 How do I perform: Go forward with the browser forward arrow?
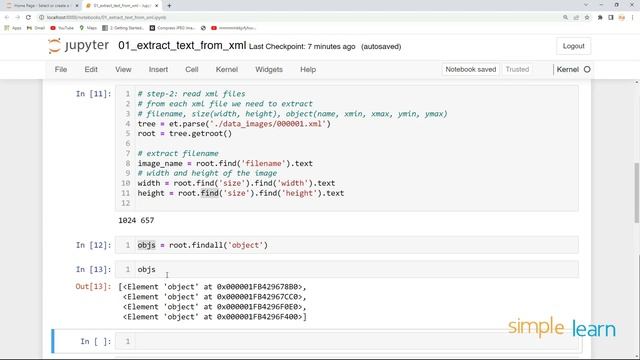tap(18, 18)
